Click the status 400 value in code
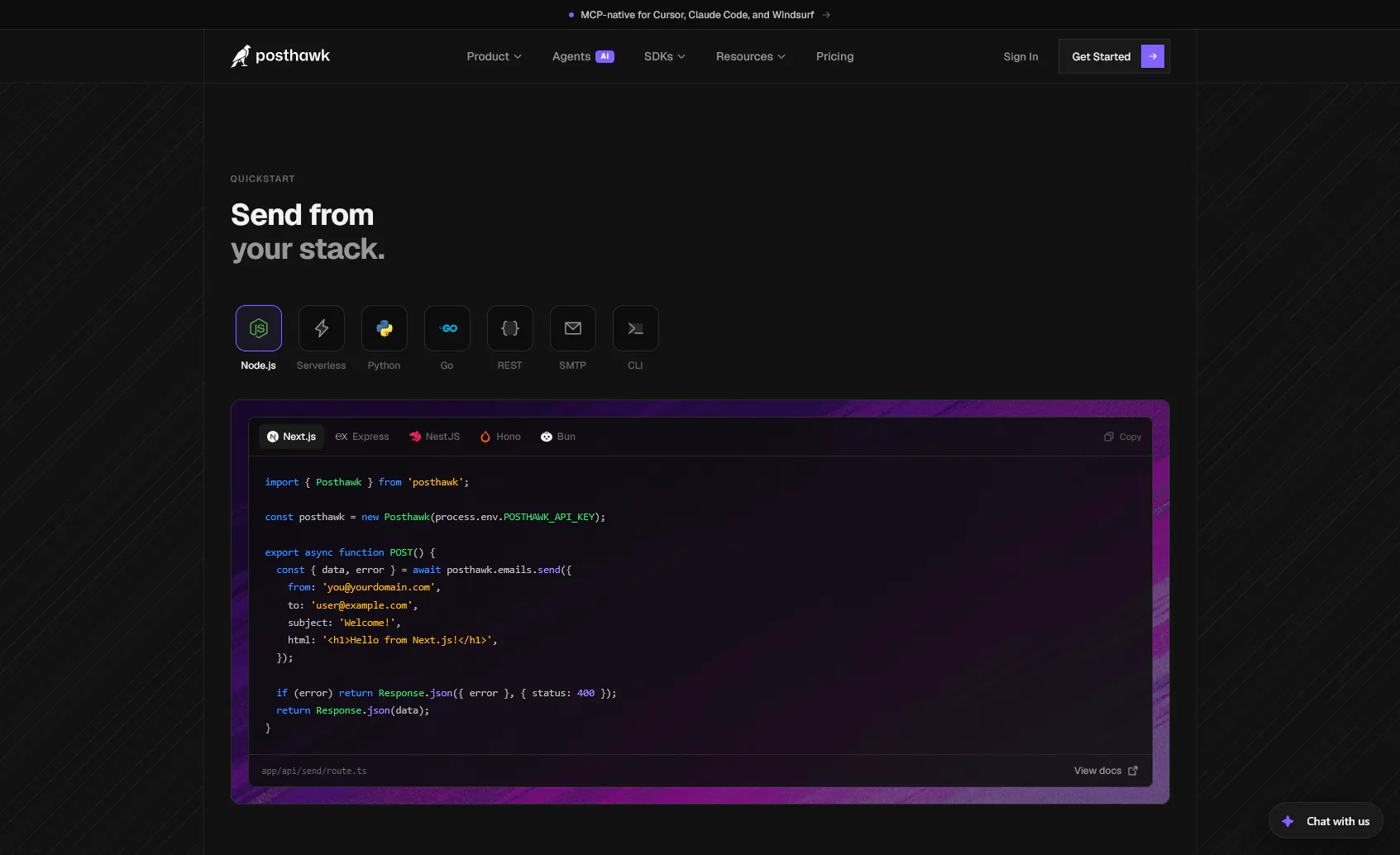Screen dimensions: 1400x855 [585, 693]
